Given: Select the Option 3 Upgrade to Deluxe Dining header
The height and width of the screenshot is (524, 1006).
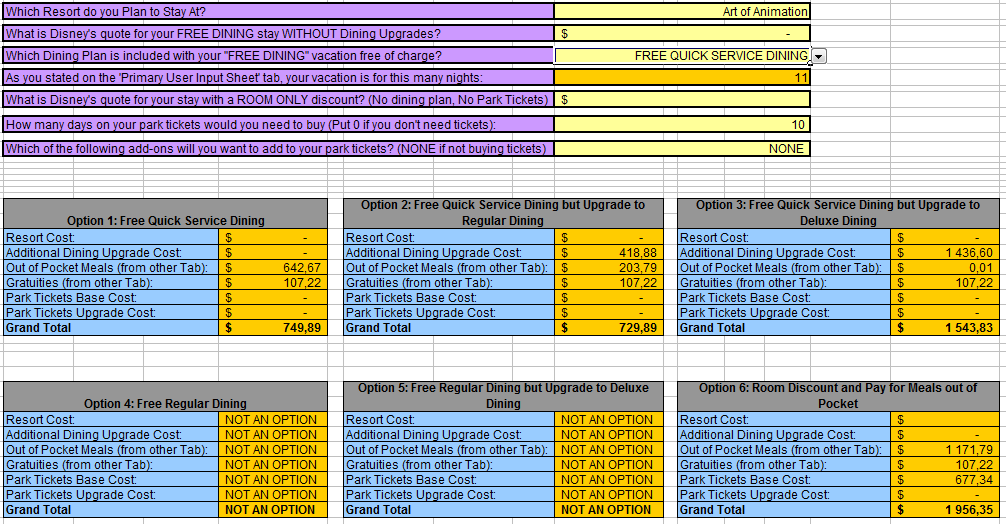Looking at the screenshot, I should point(838,214).
